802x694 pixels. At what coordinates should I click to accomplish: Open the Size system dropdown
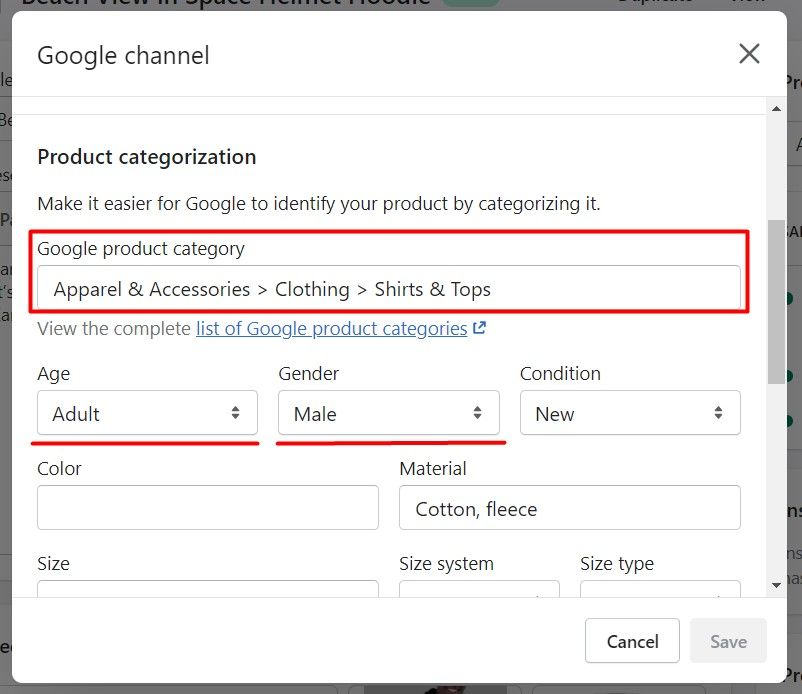coord(479,589)
